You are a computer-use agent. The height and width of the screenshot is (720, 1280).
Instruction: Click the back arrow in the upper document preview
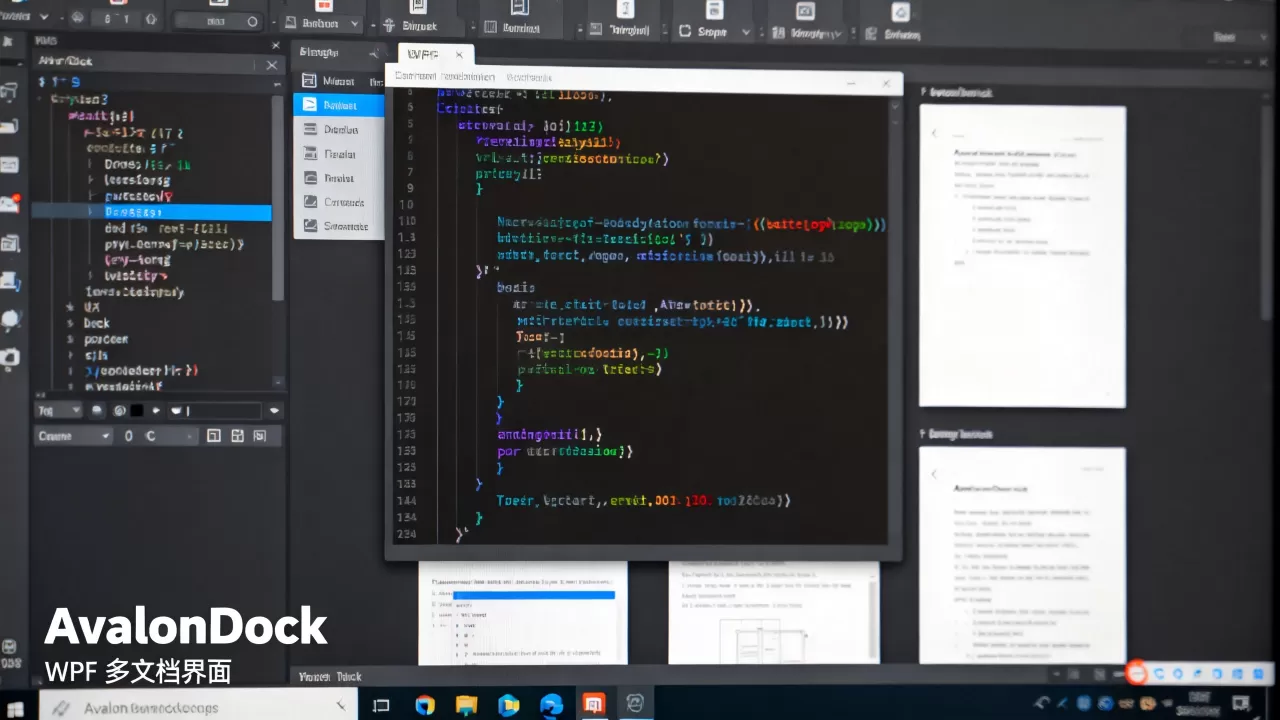click(935, 133)
